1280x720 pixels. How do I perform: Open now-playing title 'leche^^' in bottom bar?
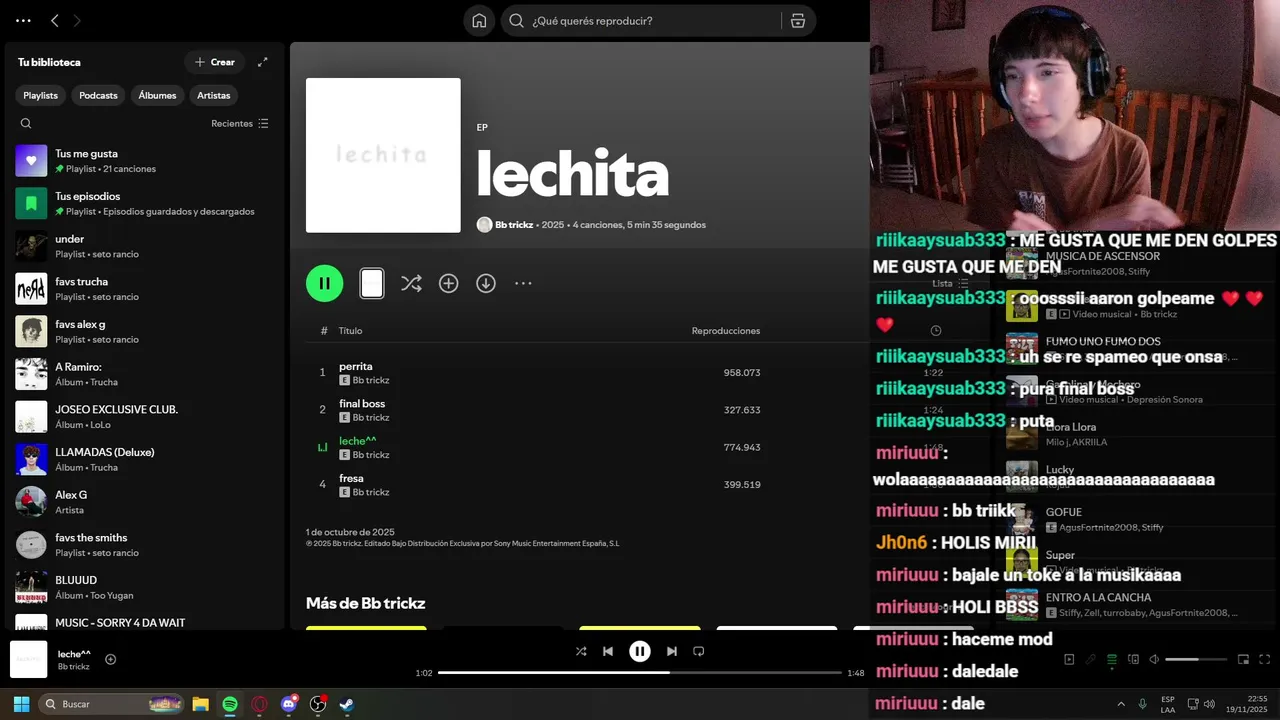click(74, 654)
